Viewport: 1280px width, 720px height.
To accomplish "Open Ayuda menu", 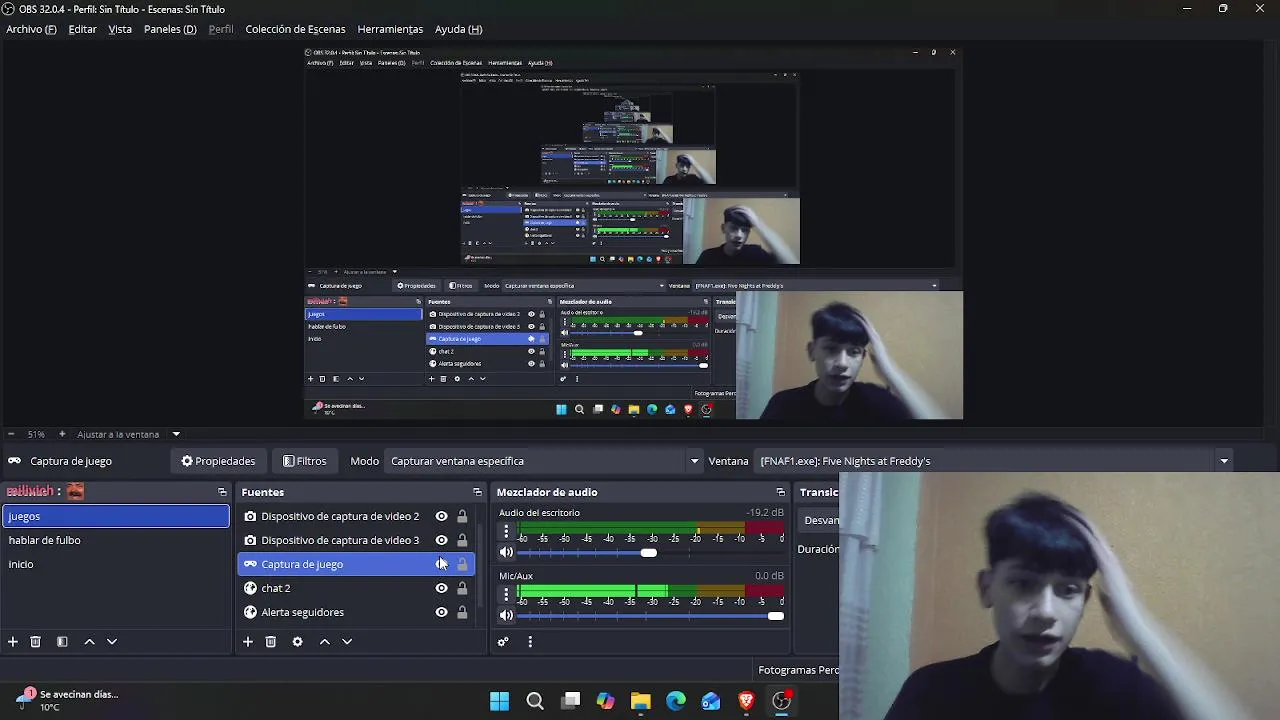I will (458, 29).
